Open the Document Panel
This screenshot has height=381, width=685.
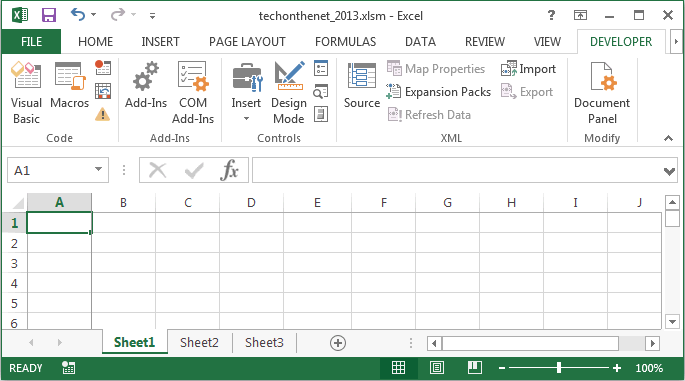(x=602, y=93)
